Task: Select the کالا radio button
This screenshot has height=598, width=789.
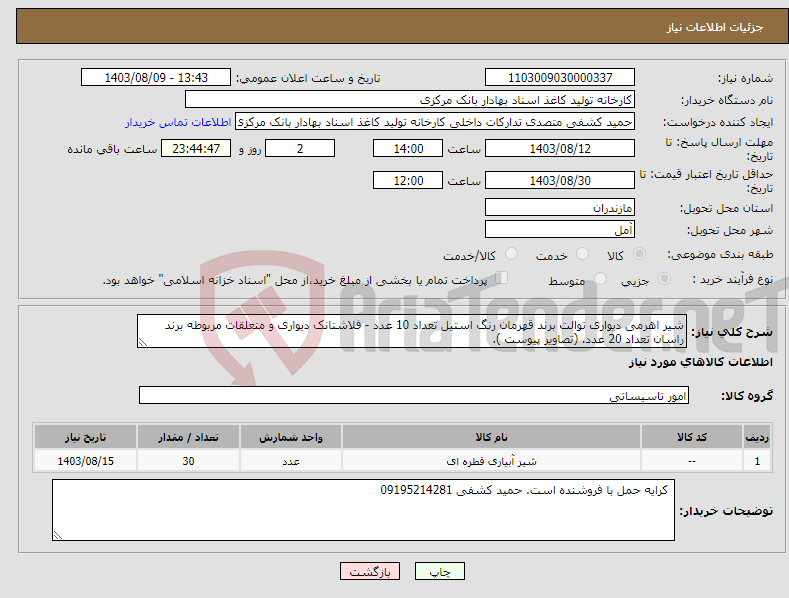Action: click(639, 254)
